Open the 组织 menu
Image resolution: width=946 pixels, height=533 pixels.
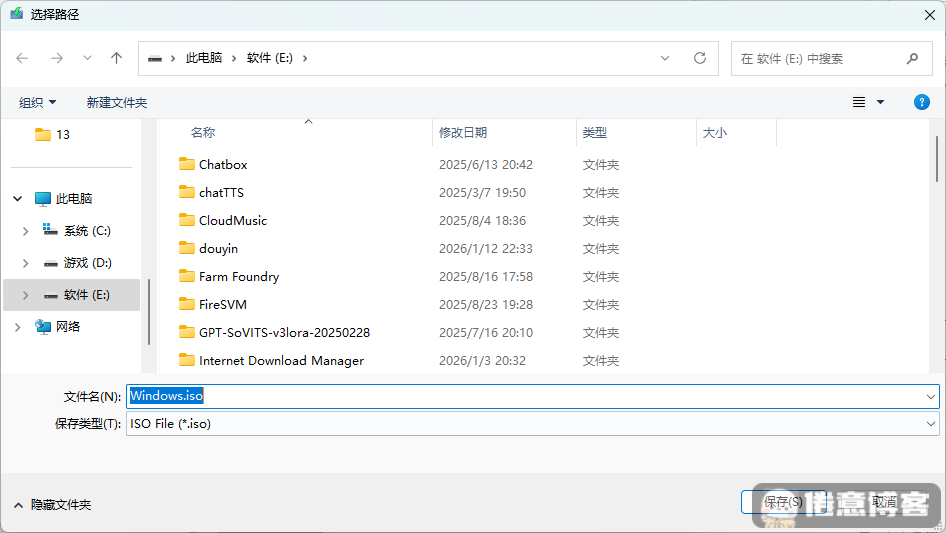pyautogui.click(x=38, y=103)
